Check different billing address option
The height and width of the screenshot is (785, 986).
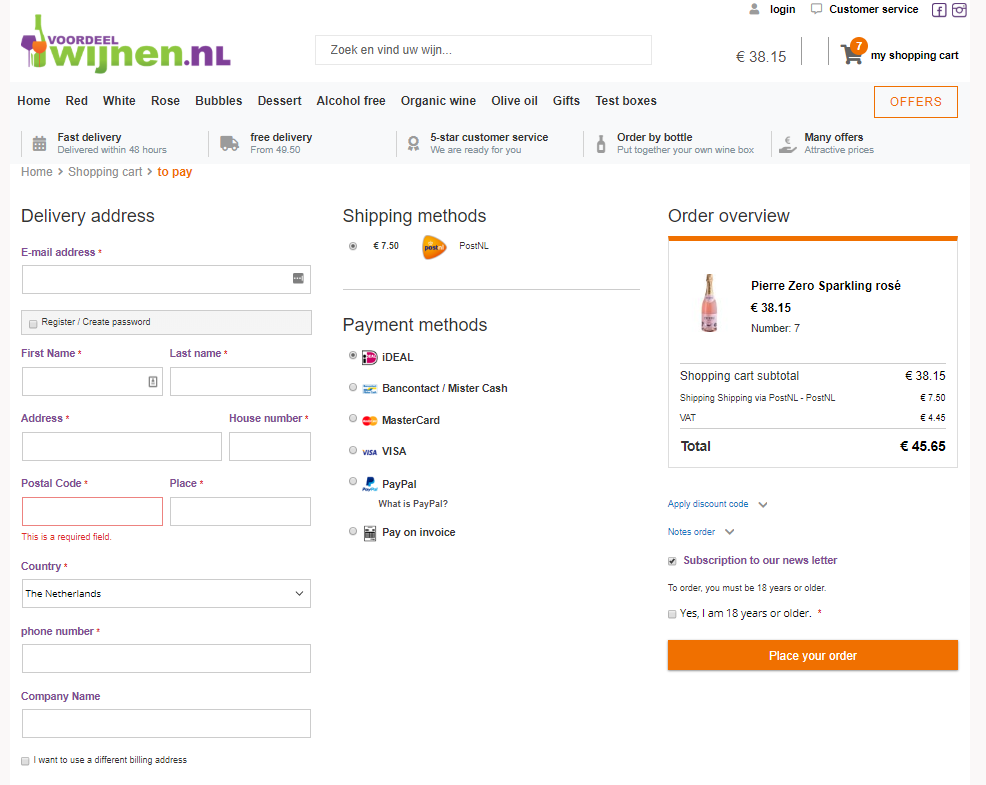[x=25, y=761]
